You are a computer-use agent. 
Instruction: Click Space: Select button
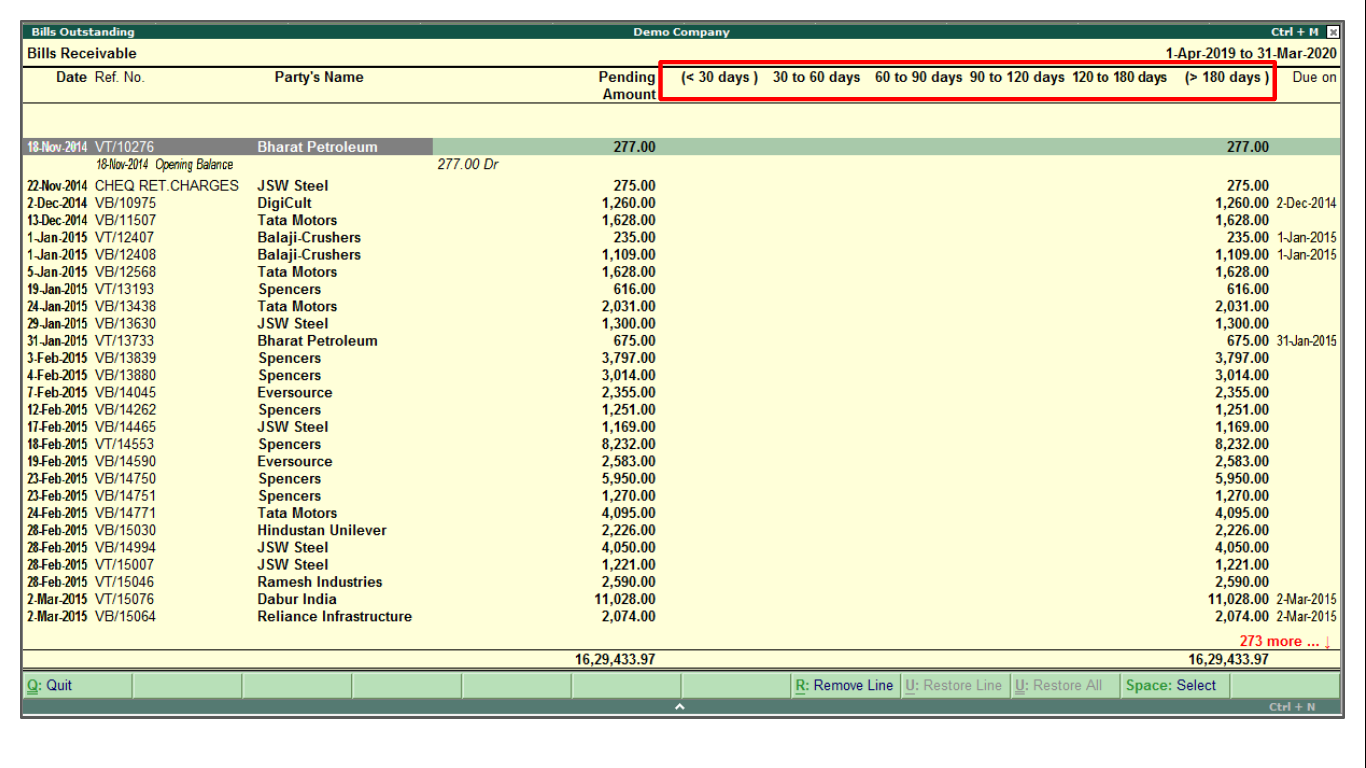click(x=1174, y=686)
